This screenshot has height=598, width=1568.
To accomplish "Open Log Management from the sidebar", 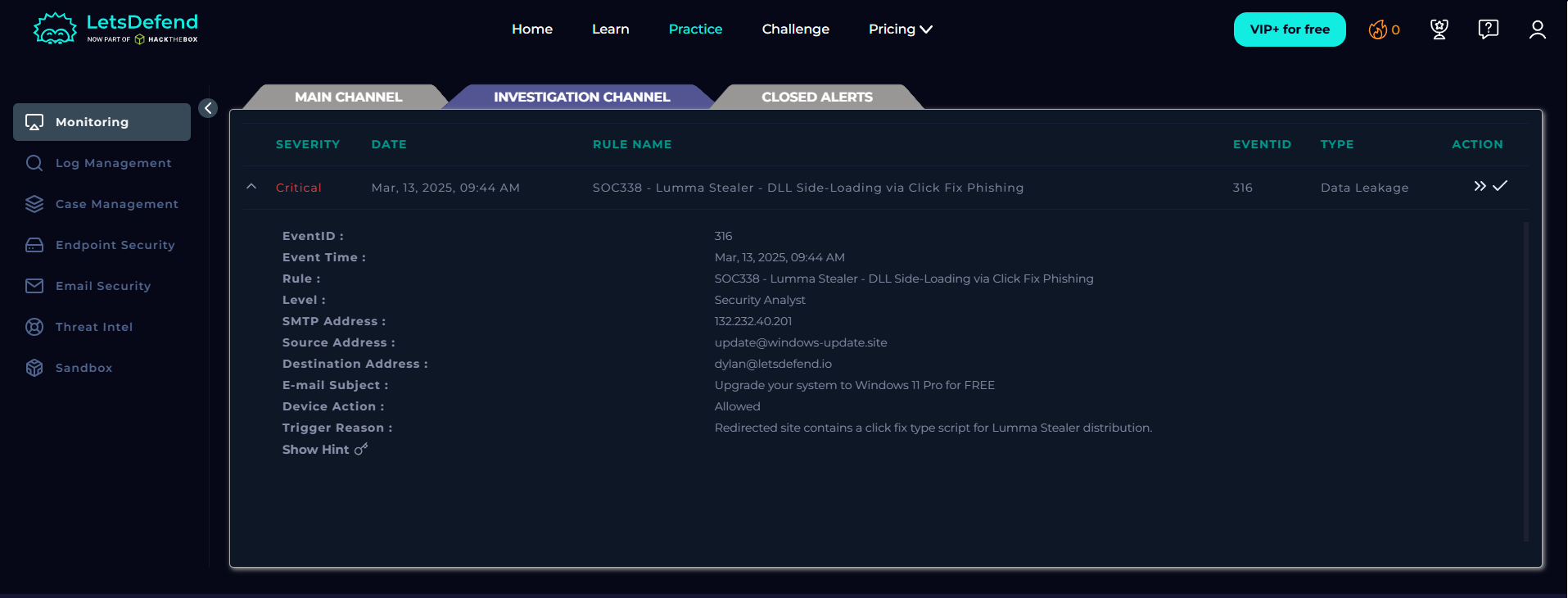I will point(102,163).
